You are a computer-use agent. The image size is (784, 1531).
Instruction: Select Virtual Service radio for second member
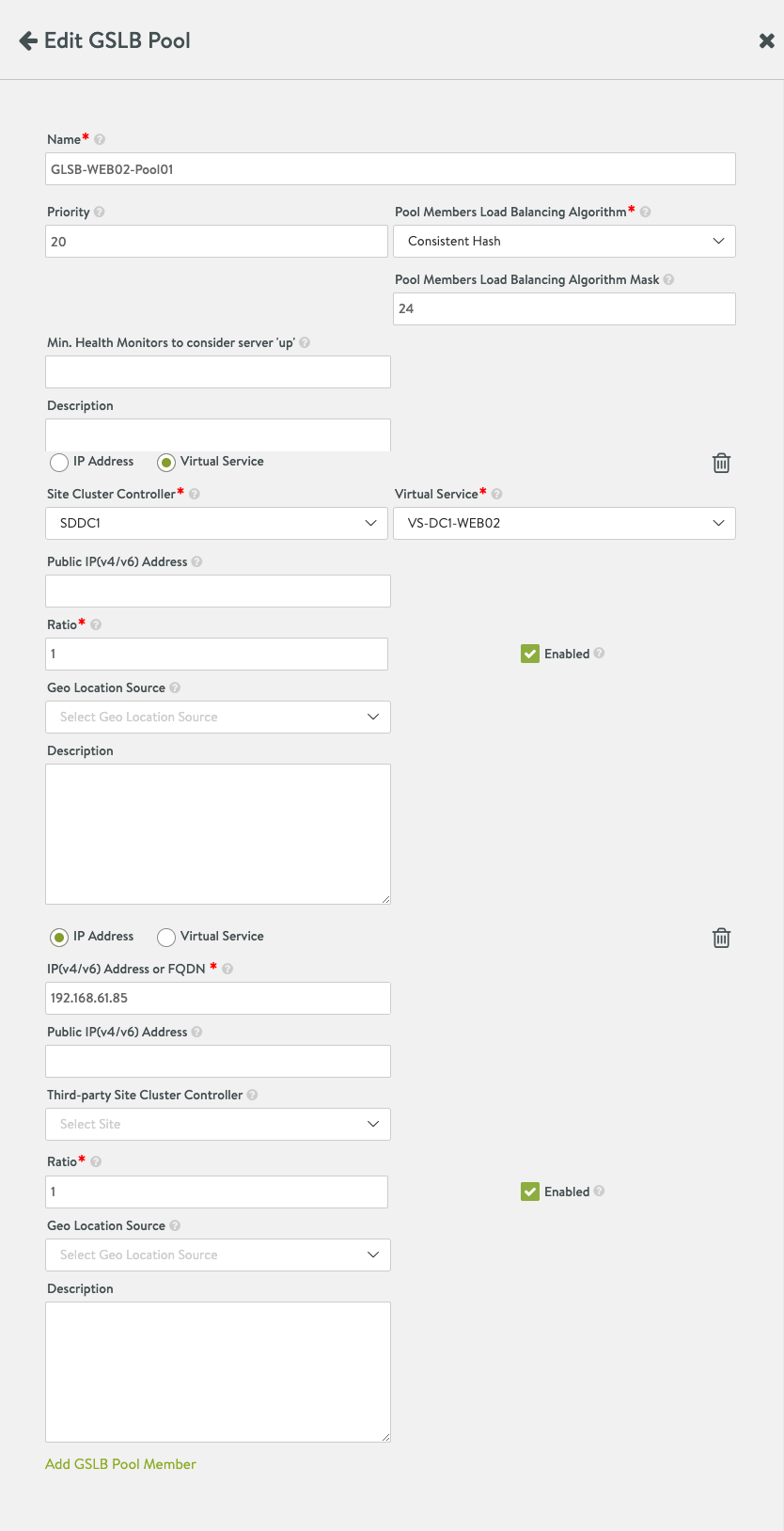click(x=166, y=937)
